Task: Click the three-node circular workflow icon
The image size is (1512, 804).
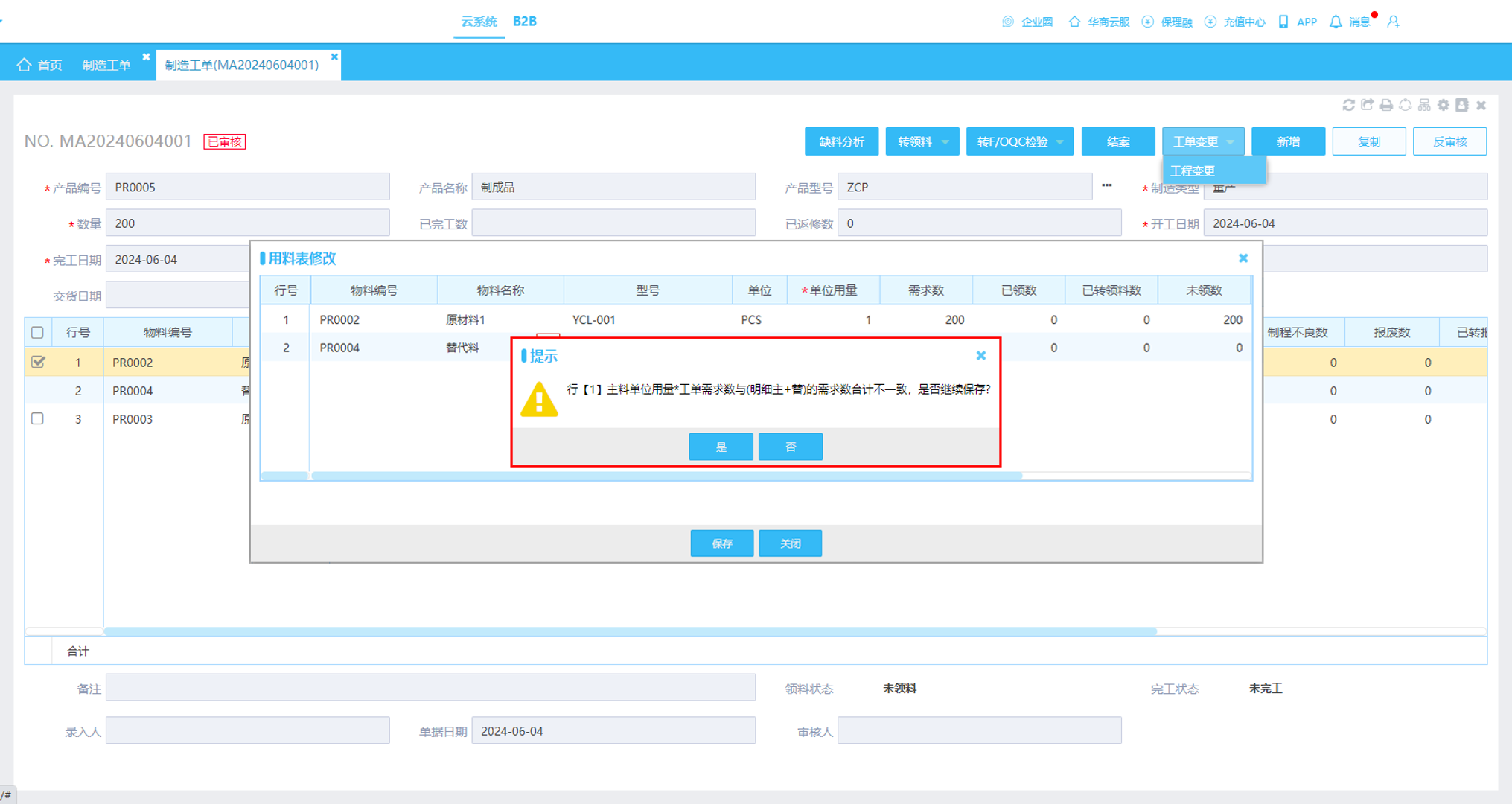Action: point(1405,105)
